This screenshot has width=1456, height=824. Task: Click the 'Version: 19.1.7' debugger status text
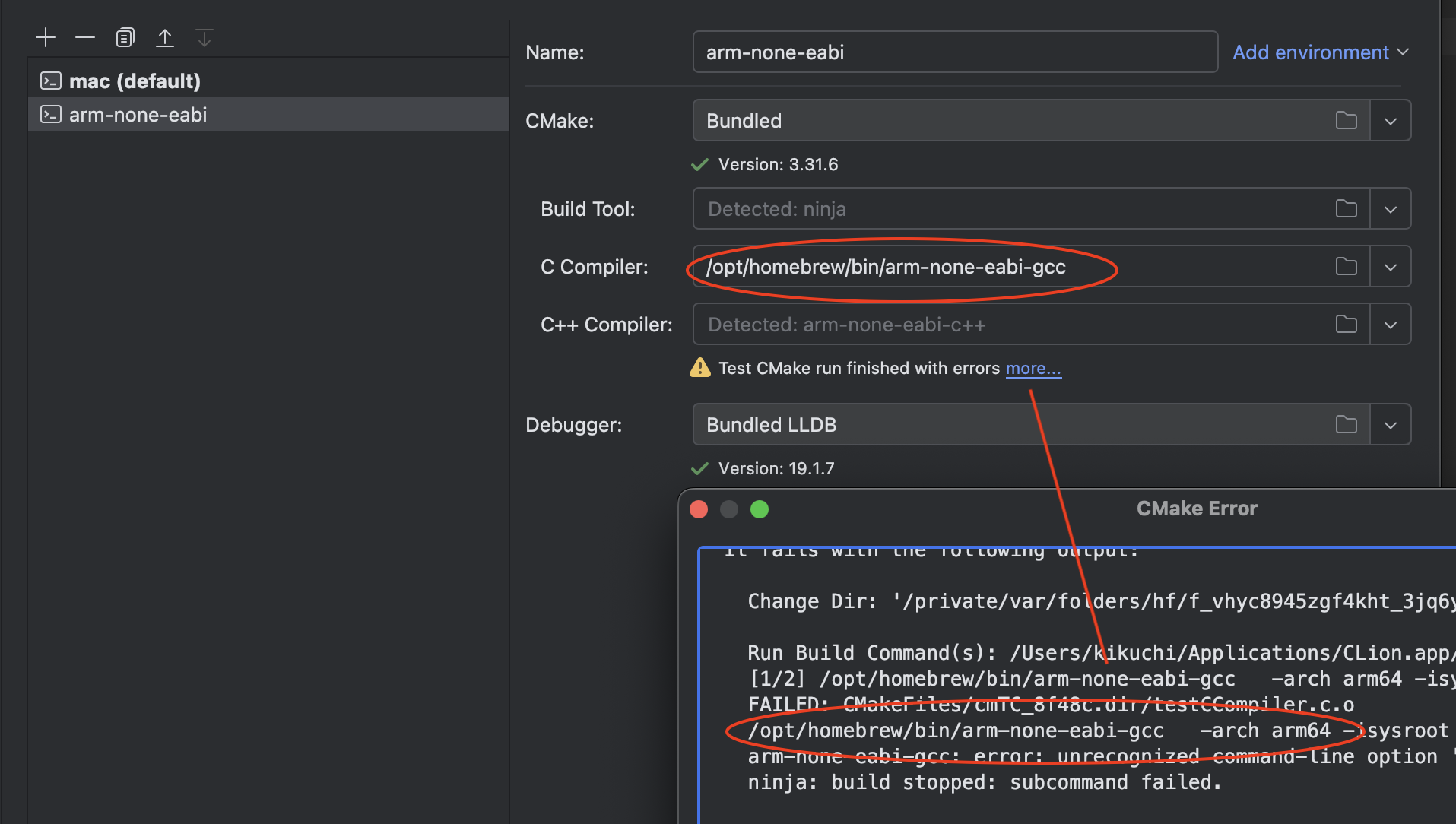776,468
